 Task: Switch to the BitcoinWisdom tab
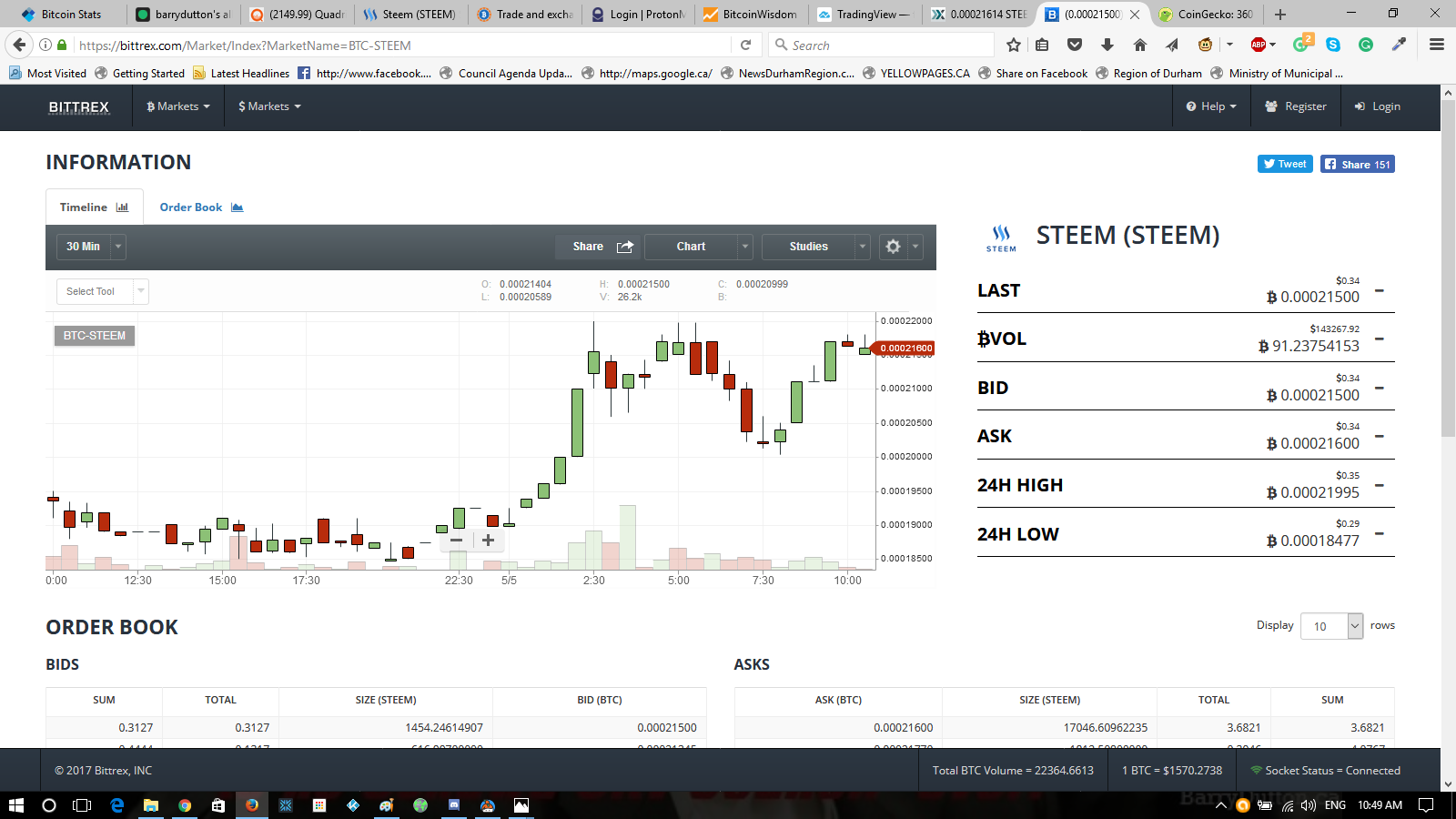751,14
